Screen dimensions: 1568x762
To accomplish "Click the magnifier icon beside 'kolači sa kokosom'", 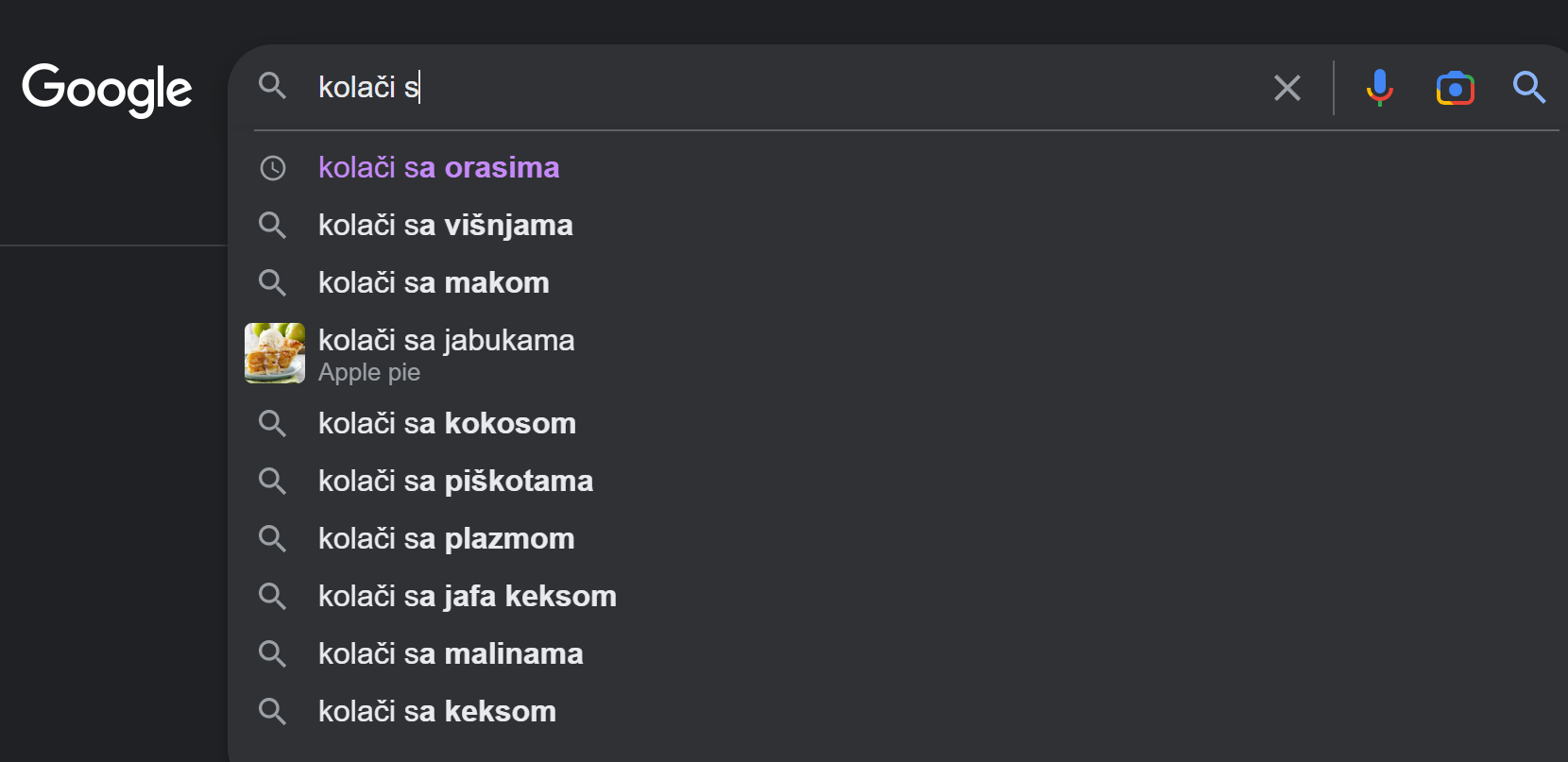I will coord(273,423).
